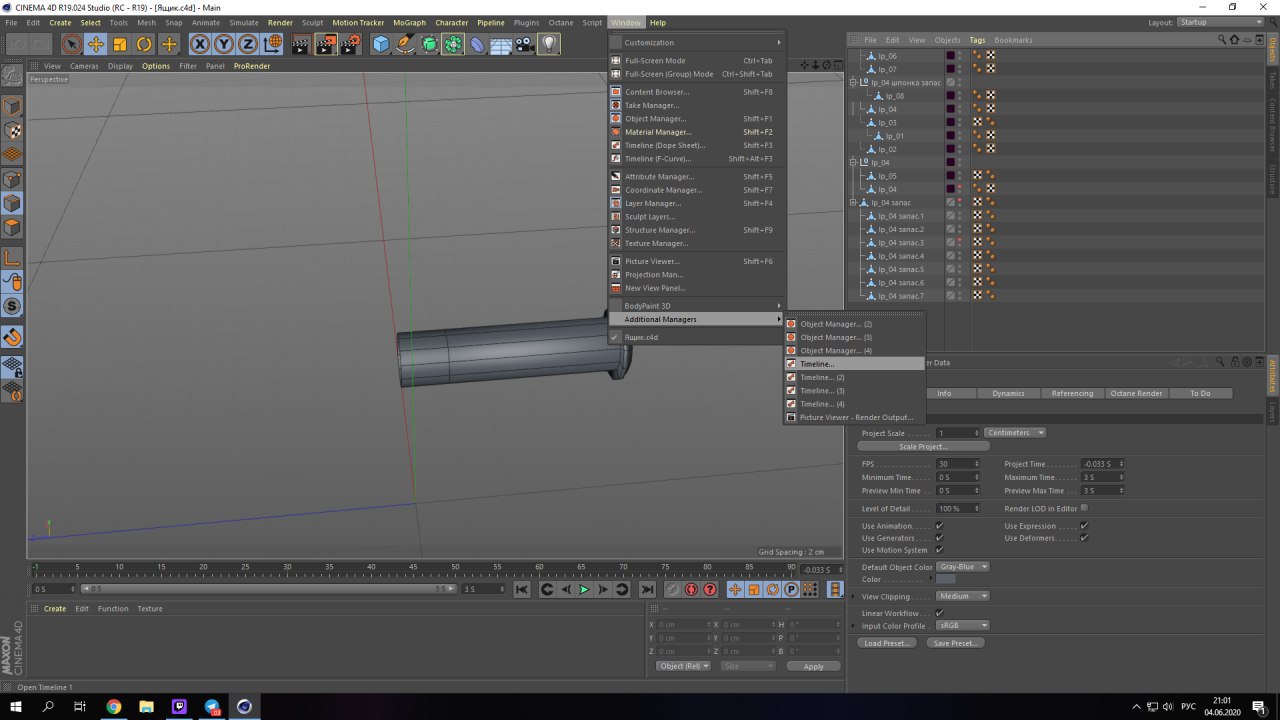This screenshot has height=720, width=1280.
Task: Open Input Color Profile sRGB dropdown
Action: point(963,626)
